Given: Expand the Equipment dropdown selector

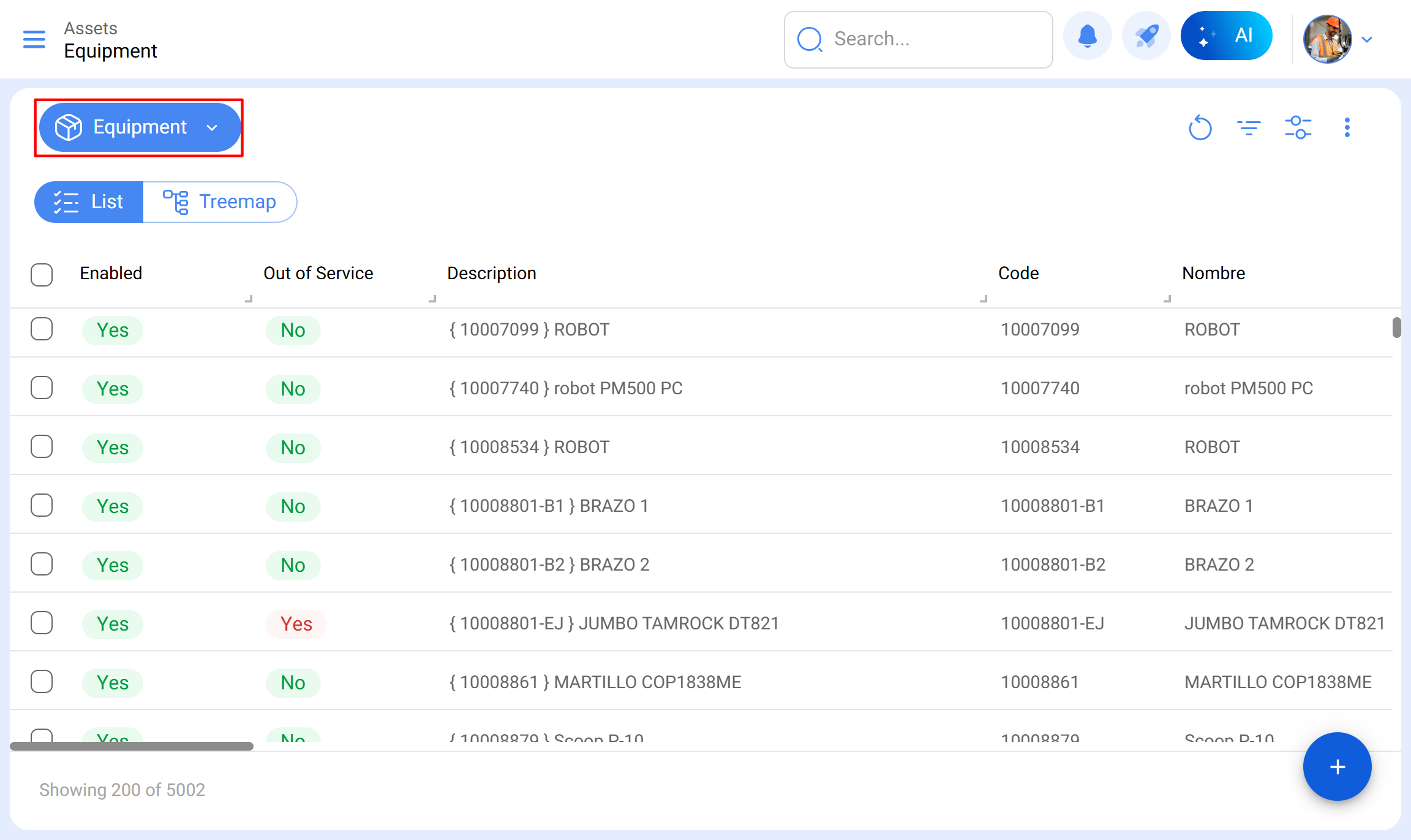Looking at the screenshot, I should 139,127.
